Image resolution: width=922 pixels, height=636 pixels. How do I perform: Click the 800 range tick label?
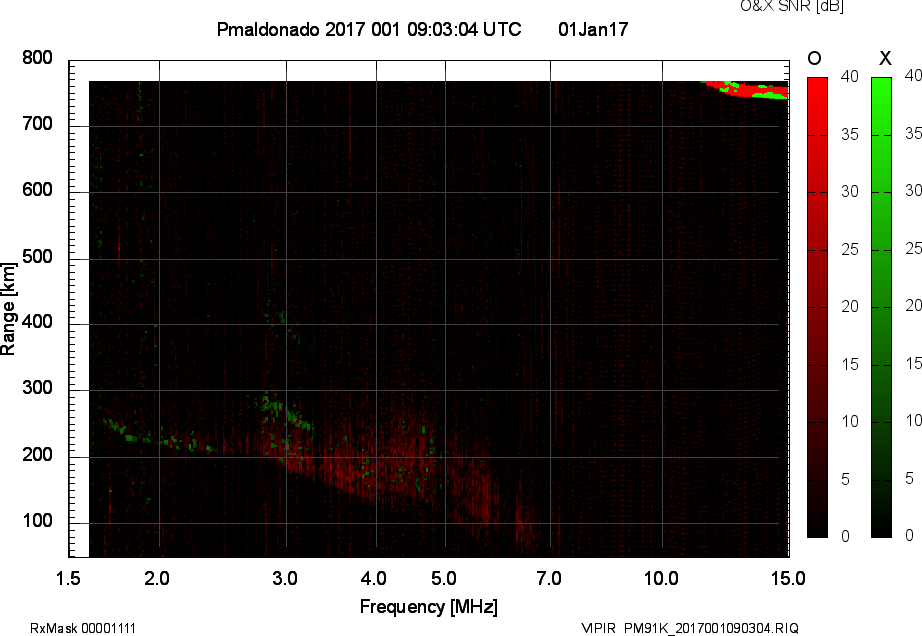click(x=37, y=58)
